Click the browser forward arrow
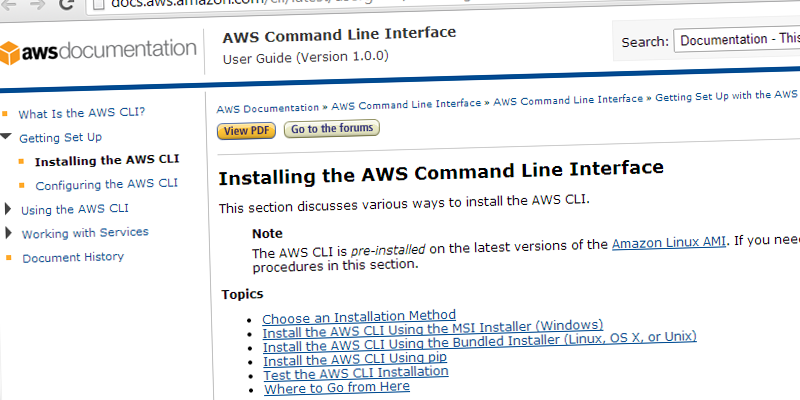The width and height of the screenshot is (800, 400). [x=38, y=4]
